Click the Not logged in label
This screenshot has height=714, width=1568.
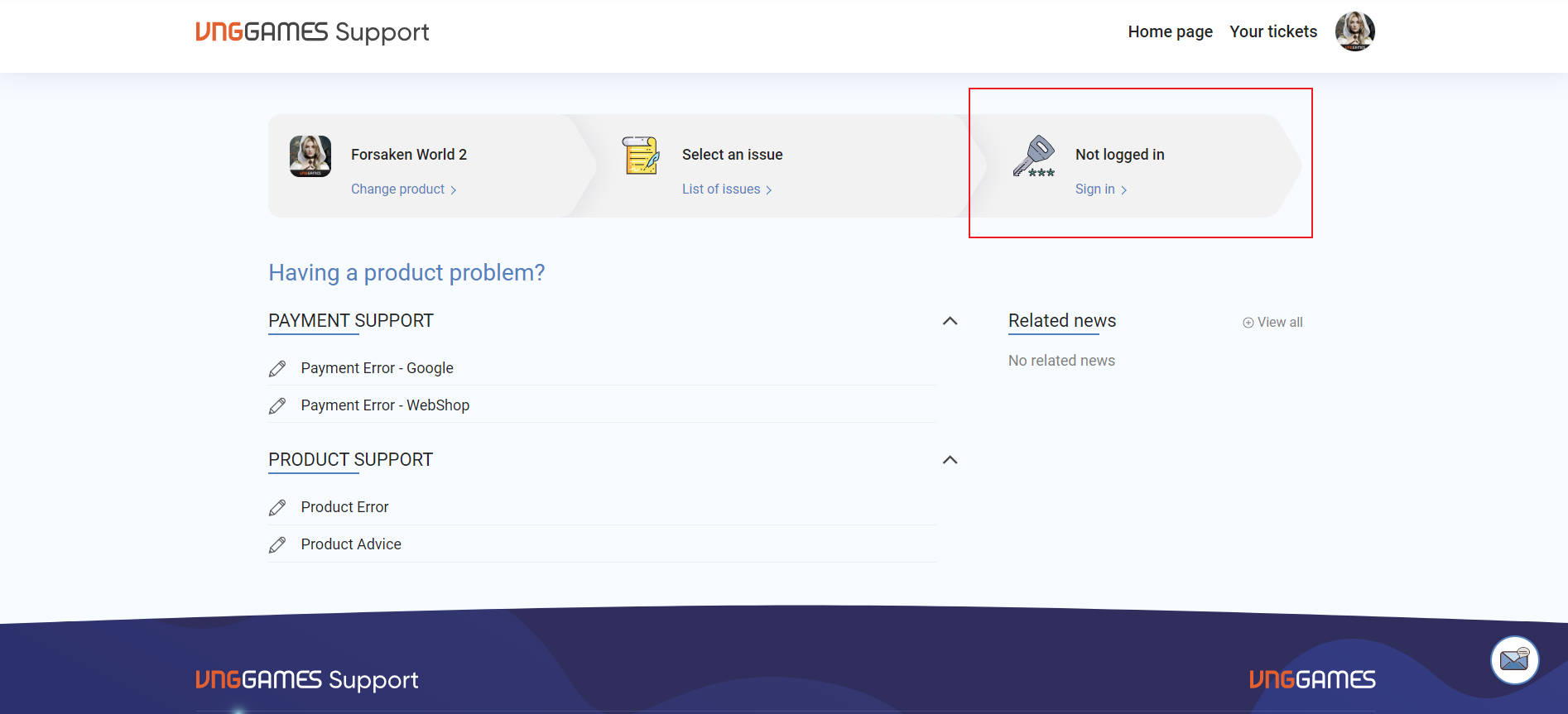[1120, 155]
